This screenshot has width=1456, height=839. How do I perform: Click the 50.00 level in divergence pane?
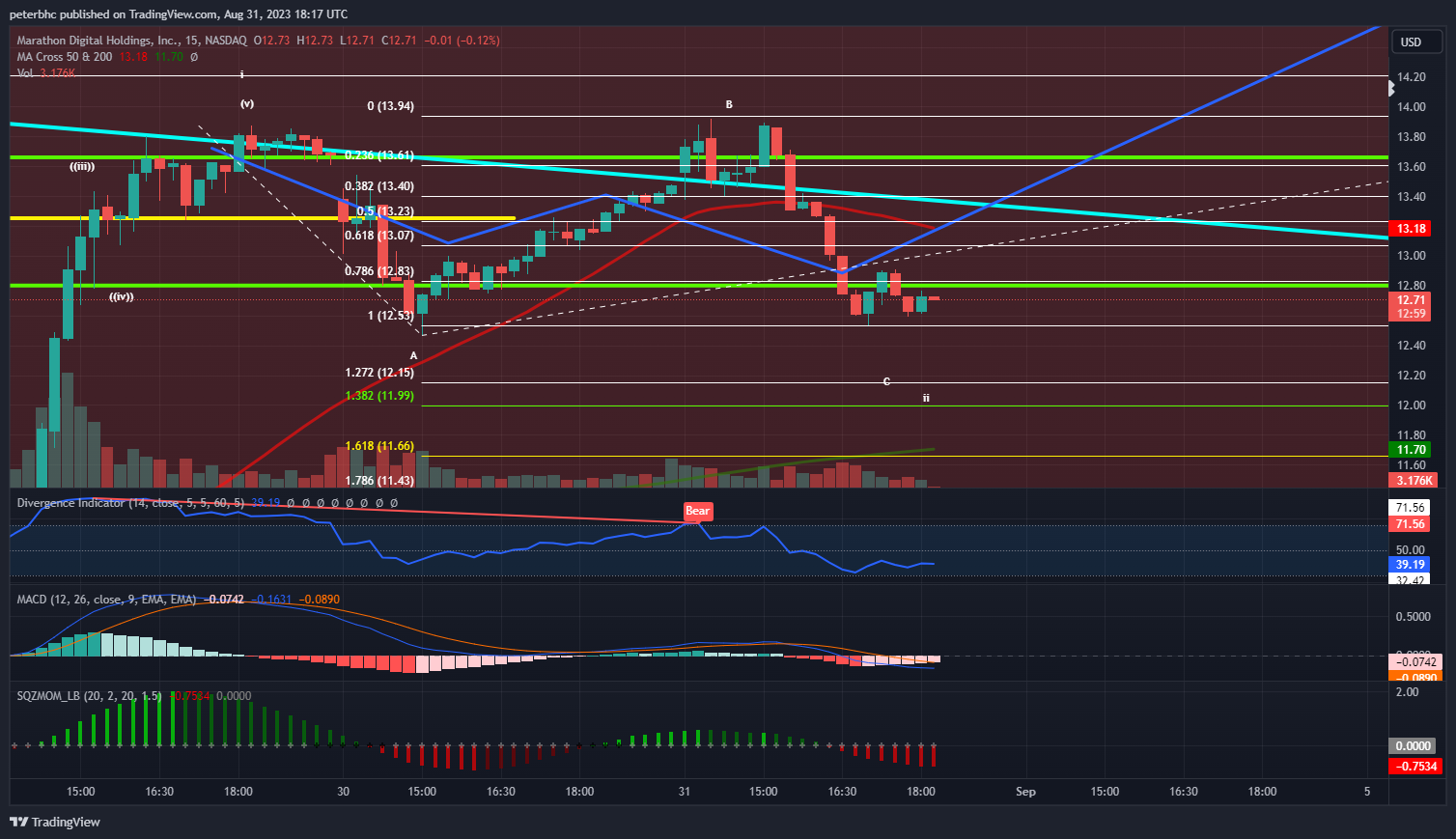(x=1412, y=550)
